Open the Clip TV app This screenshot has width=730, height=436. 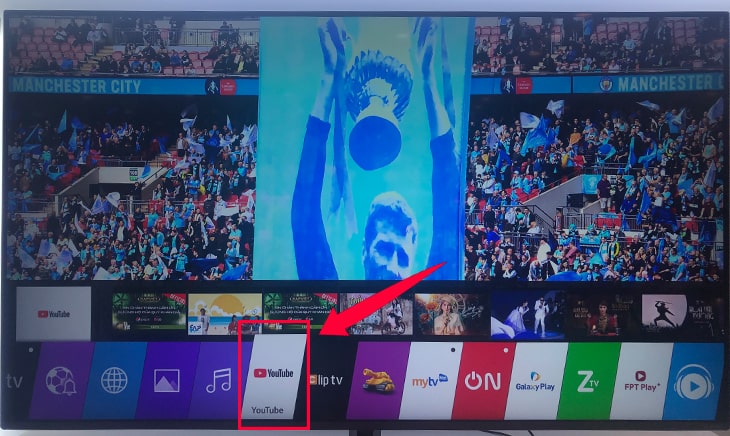tap(327, 381)
